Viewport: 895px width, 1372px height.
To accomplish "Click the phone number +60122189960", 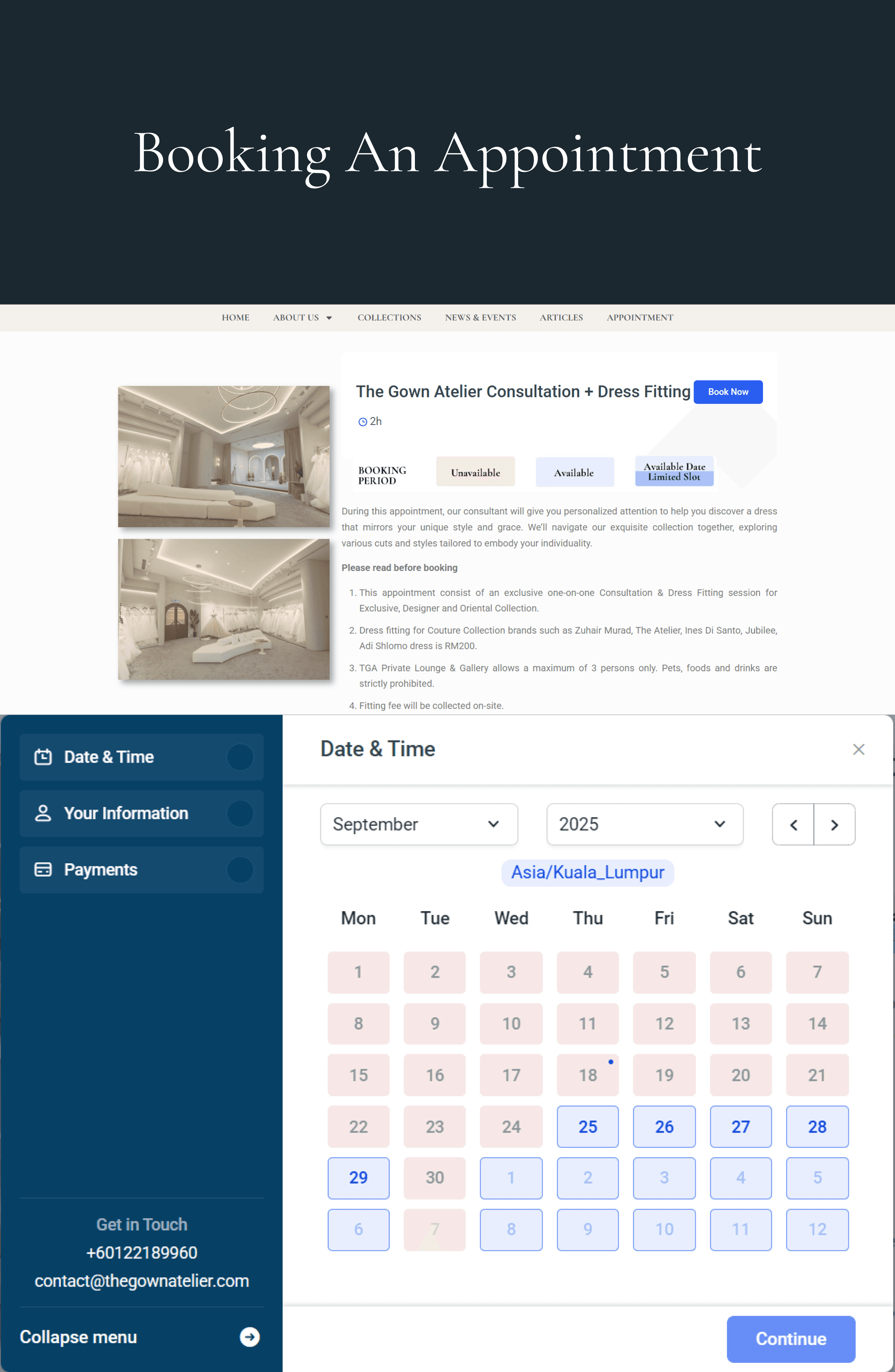I will coord(142,1253).
